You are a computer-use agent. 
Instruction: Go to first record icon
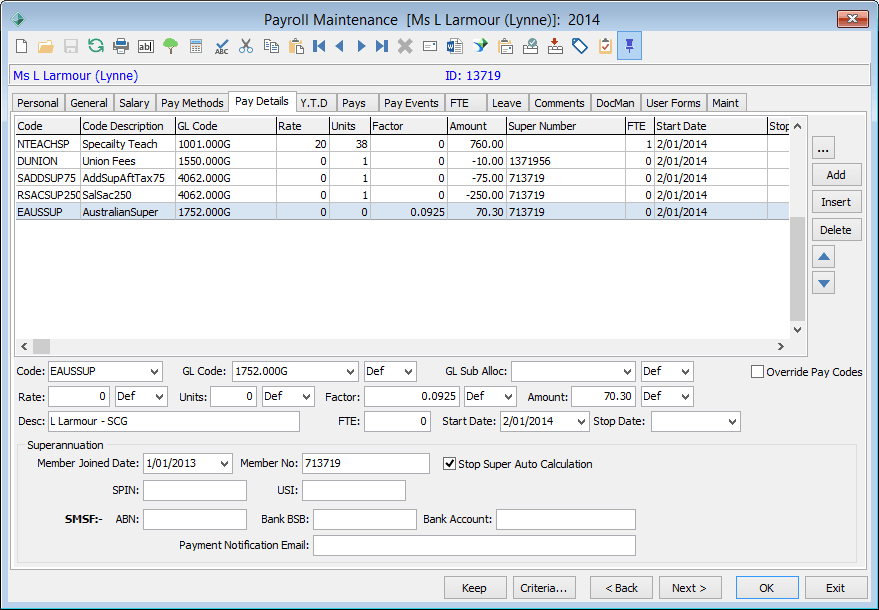pos(319,46)
